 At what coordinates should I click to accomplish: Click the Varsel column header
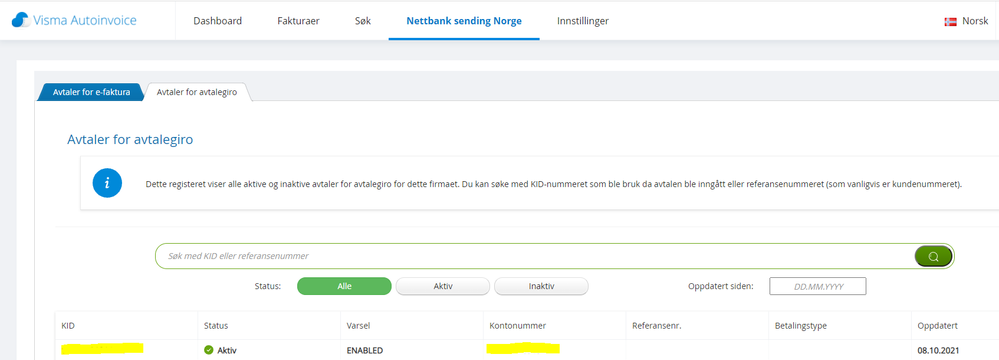coord(358,326)
